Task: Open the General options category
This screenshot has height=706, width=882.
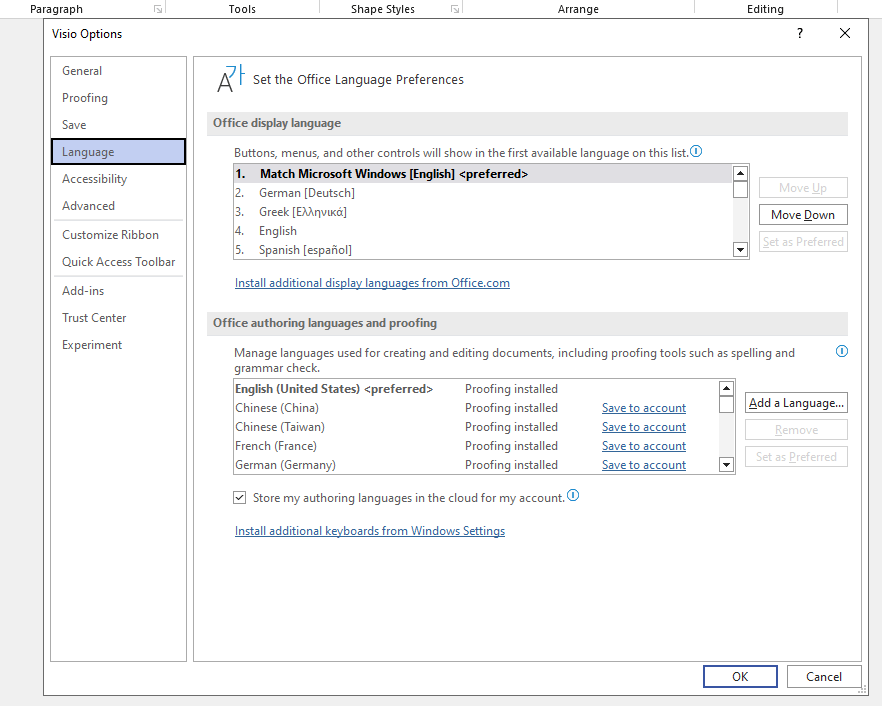Action: coord(118,71)
